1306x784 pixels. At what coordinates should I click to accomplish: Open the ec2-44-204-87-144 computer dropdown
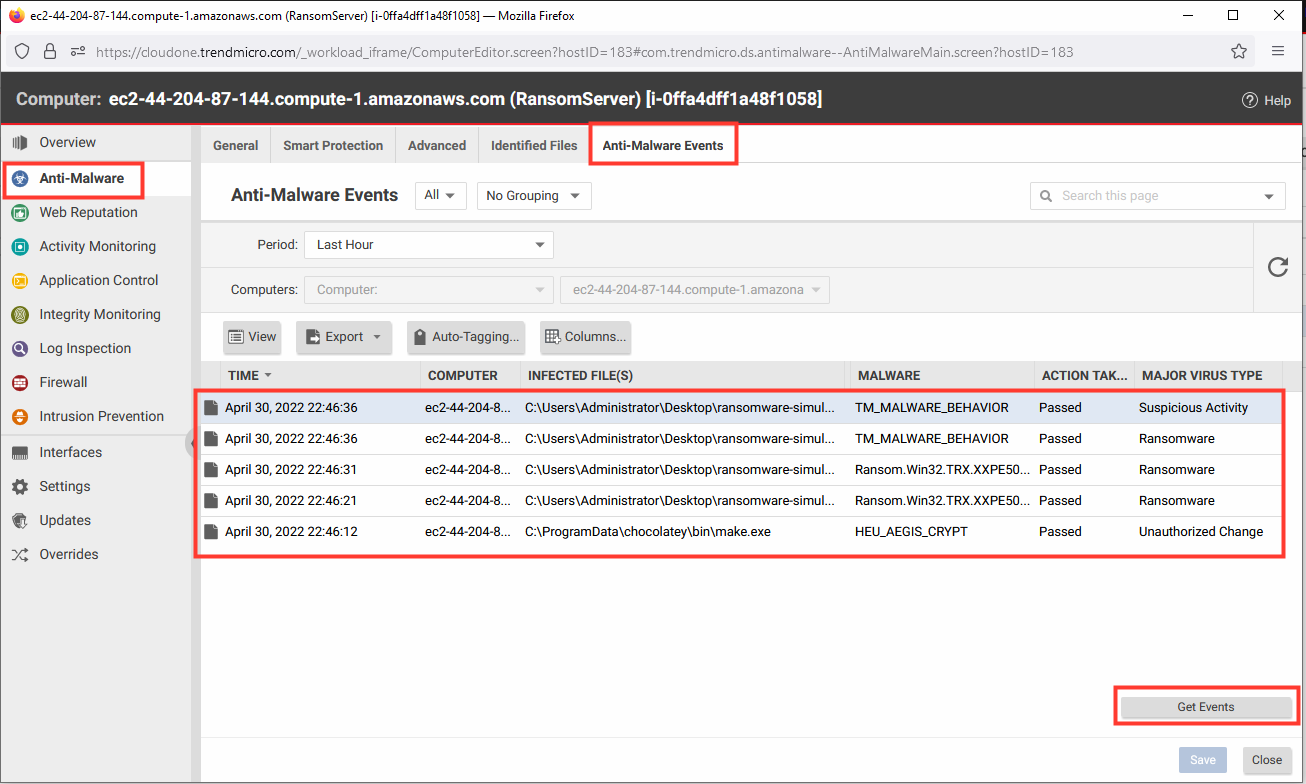pyautogui.click(x=695, y=290)
